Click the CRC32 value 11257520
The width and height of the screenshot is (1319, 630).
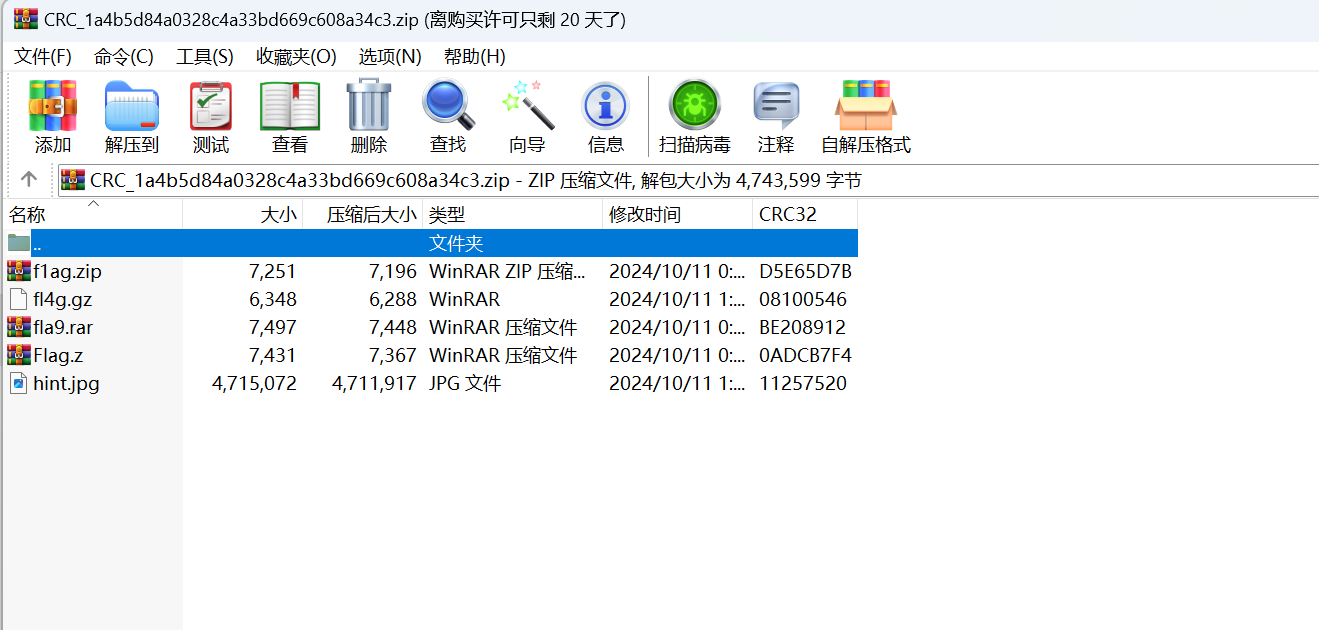pos(803,383)
